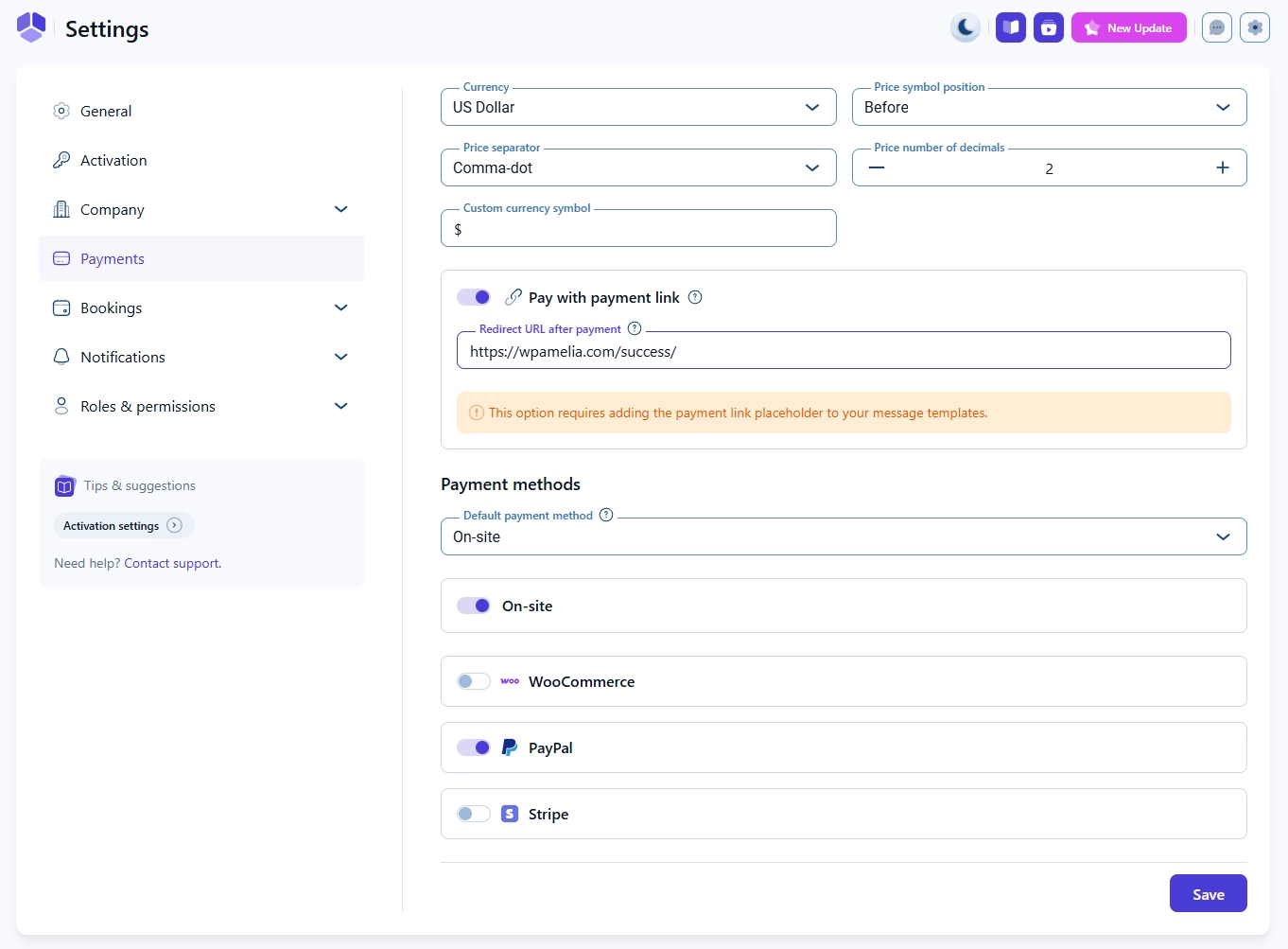Click the Contact support link

click(172, 563)
